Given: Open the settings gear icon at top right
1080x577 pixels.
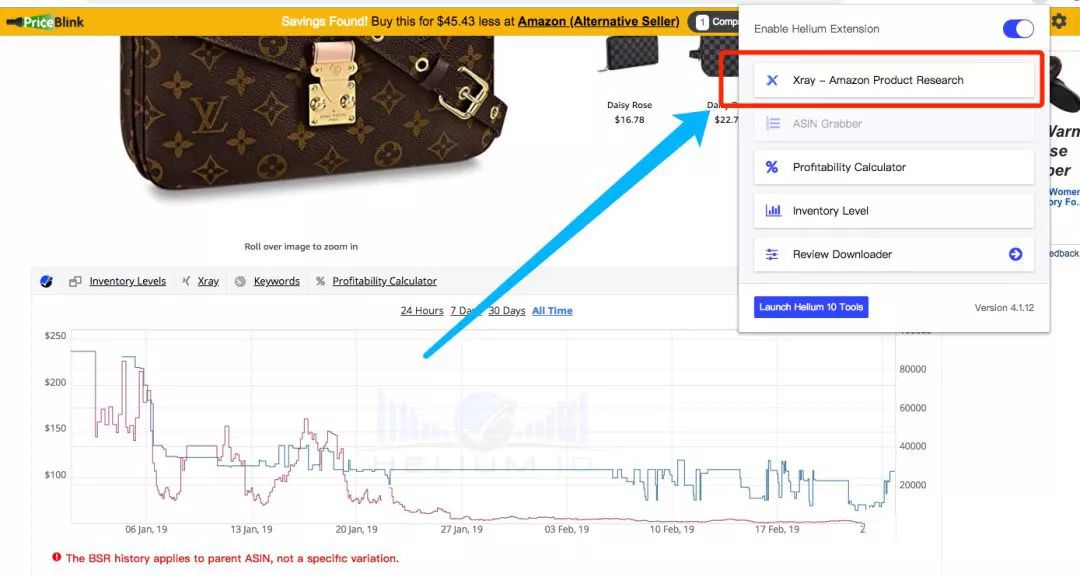Looking at the screenshot, I should click(1059, 21).
